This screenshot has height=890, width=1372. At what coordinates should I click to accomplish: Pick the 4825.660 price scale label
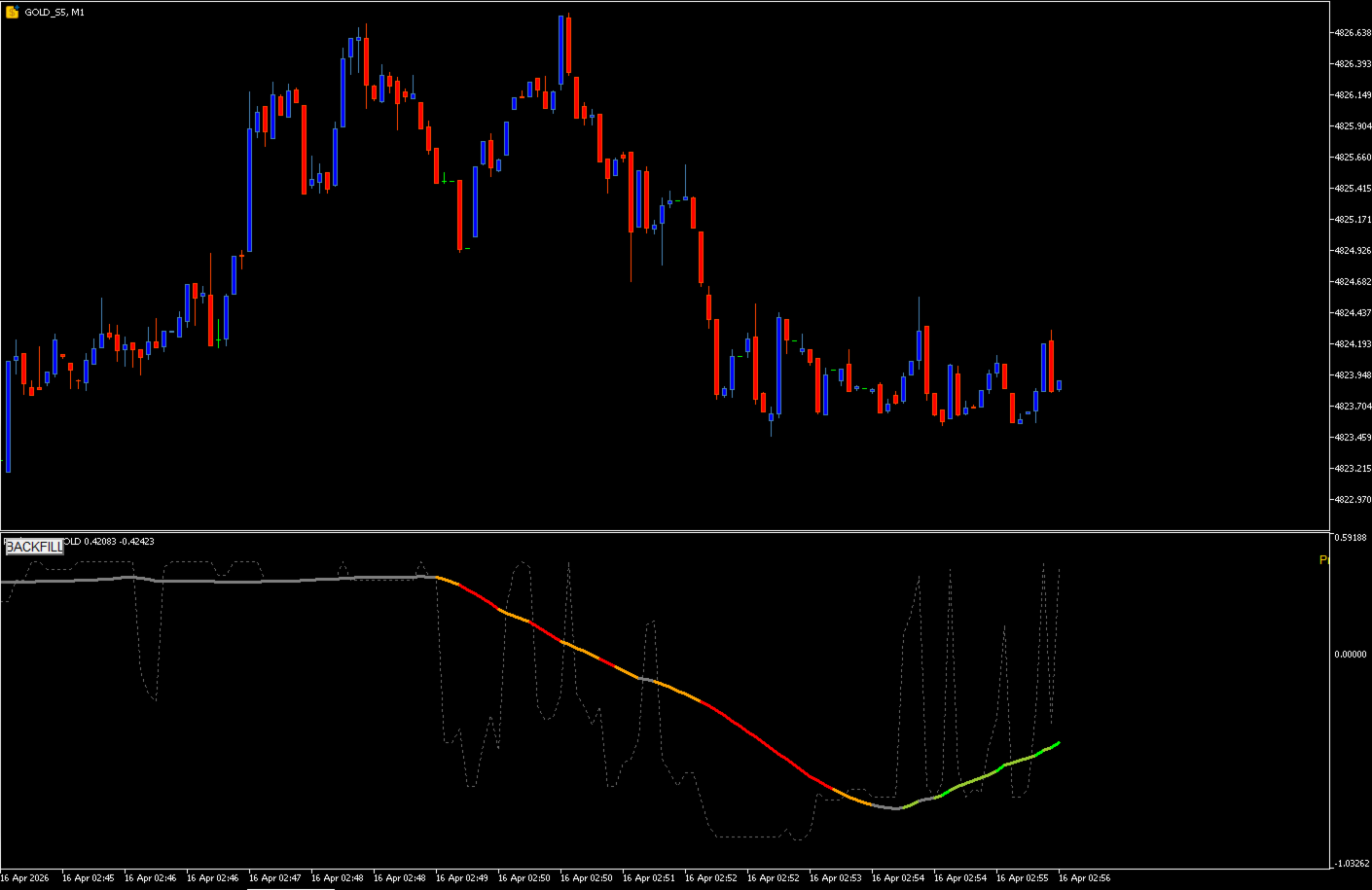(x=1353, y=158)
